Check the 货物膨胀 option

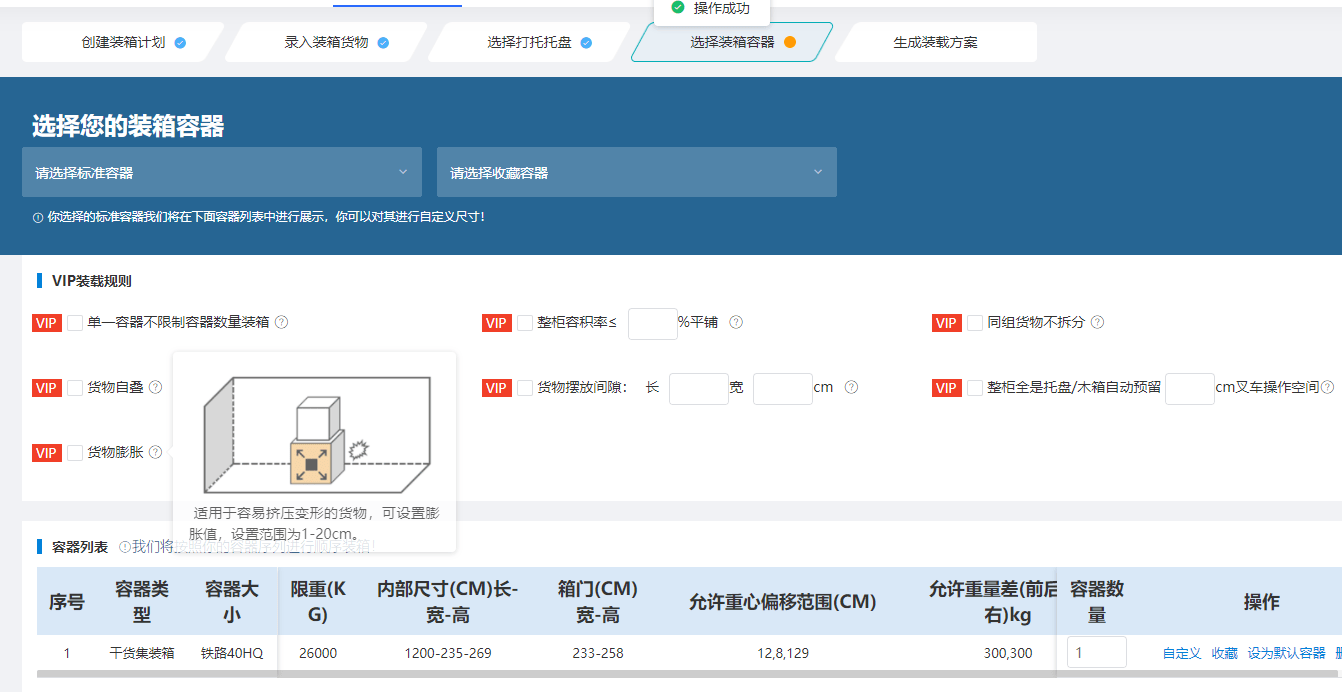coord(75,452)
